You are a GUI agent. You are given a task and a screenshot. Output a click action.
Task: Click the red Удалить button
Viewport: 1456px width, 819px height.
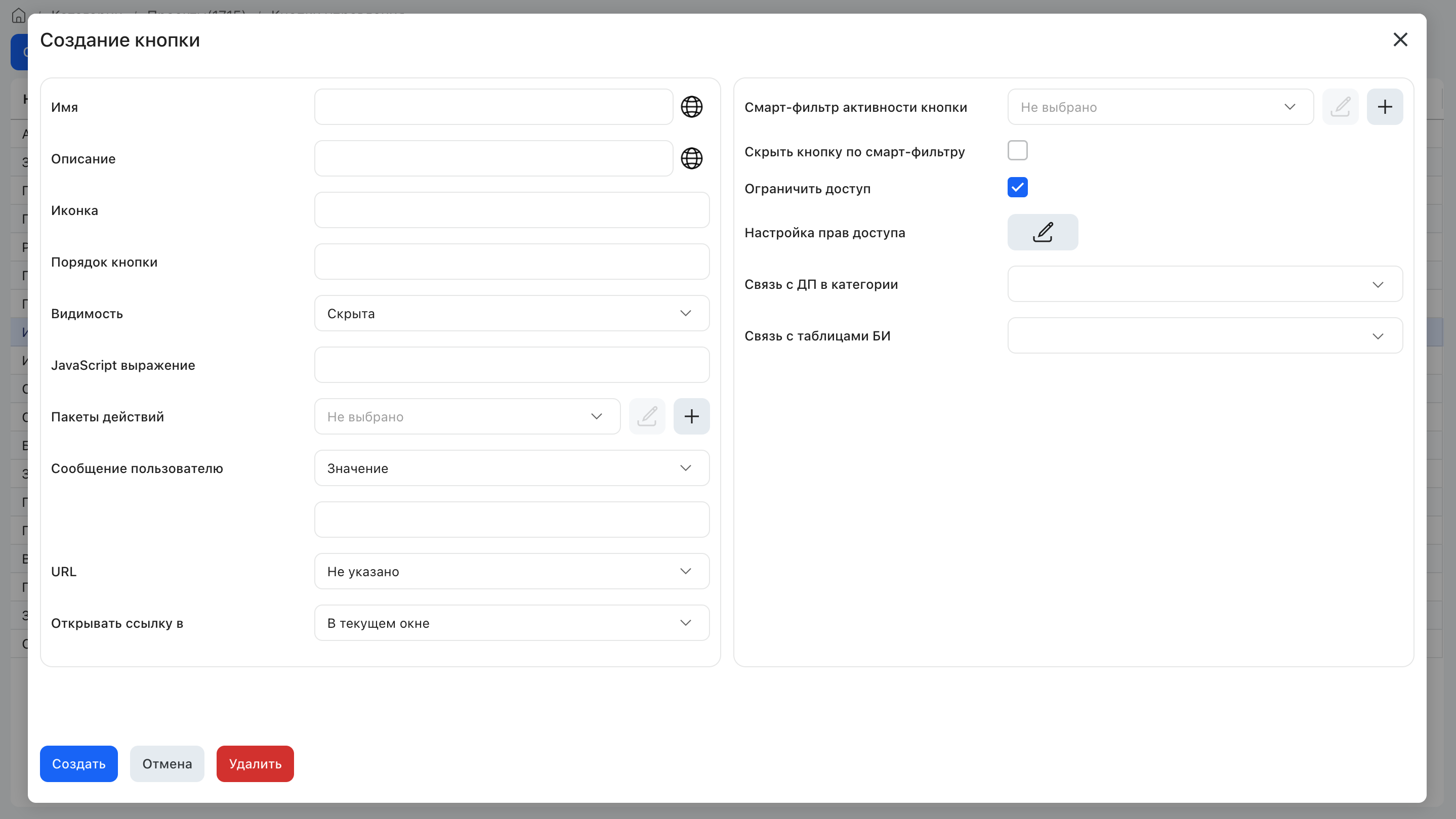click(x=255, y=764)
